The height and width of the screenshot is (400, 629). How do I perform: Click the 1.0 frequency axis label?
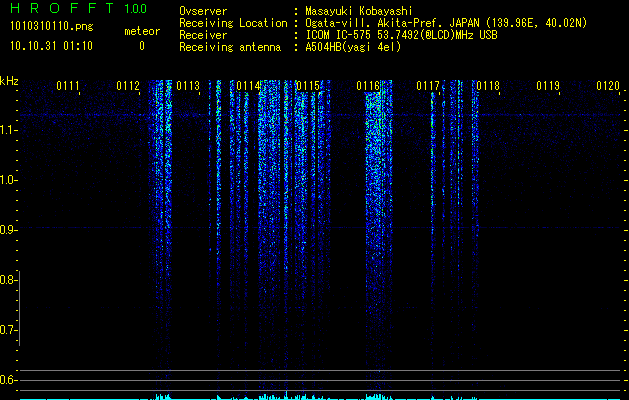[8, 180]
